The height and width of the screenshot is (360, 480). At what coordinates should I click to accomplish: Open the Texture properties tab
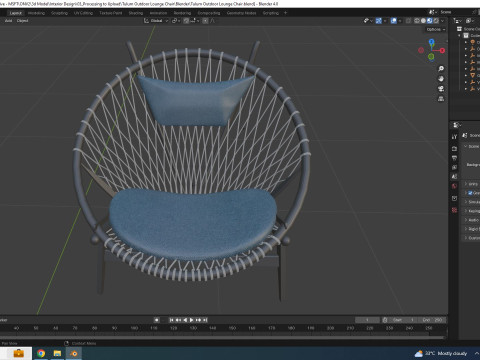[454, 210]
